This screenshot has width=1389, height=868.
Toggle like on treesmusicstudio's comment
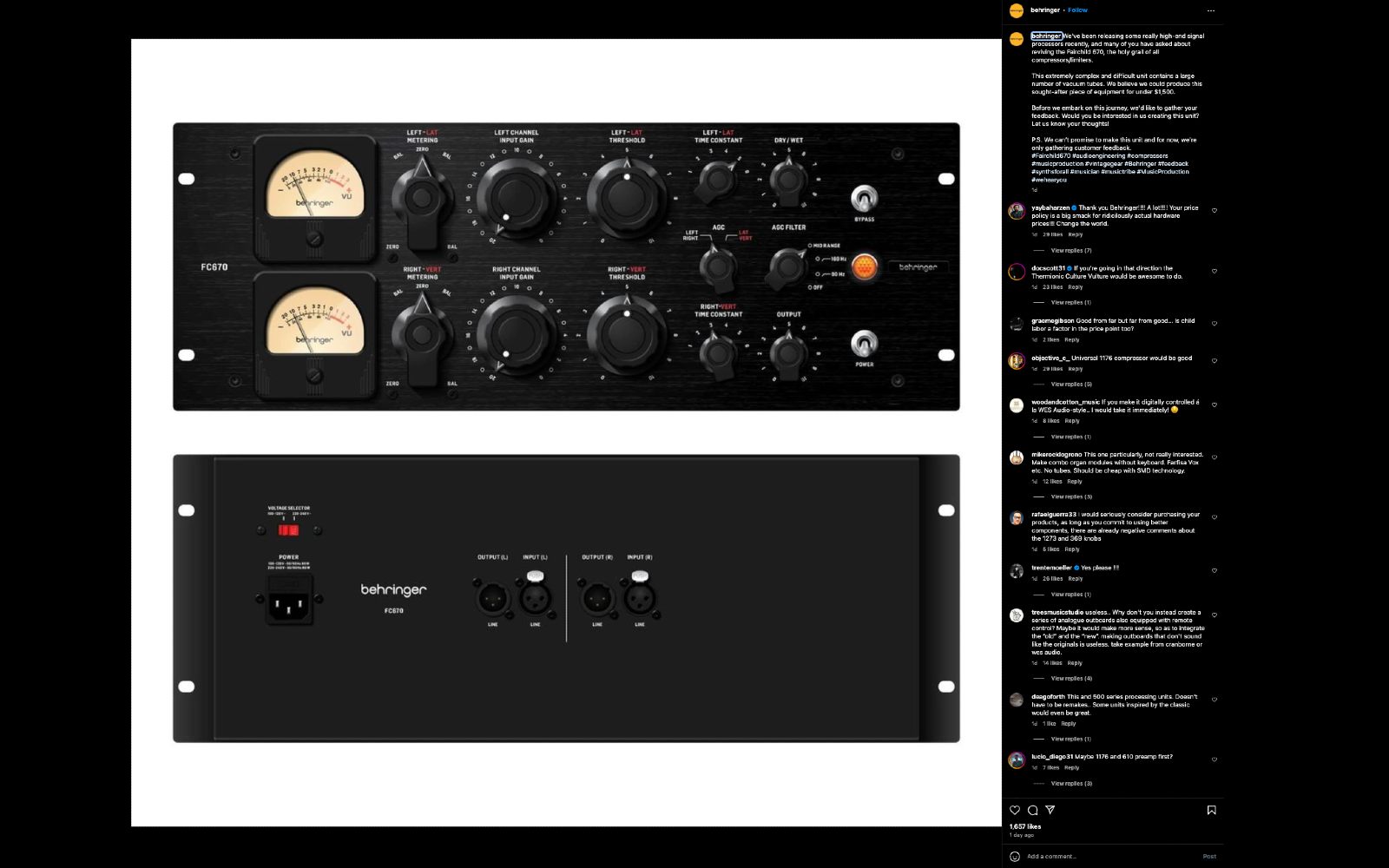[1214, 615]
